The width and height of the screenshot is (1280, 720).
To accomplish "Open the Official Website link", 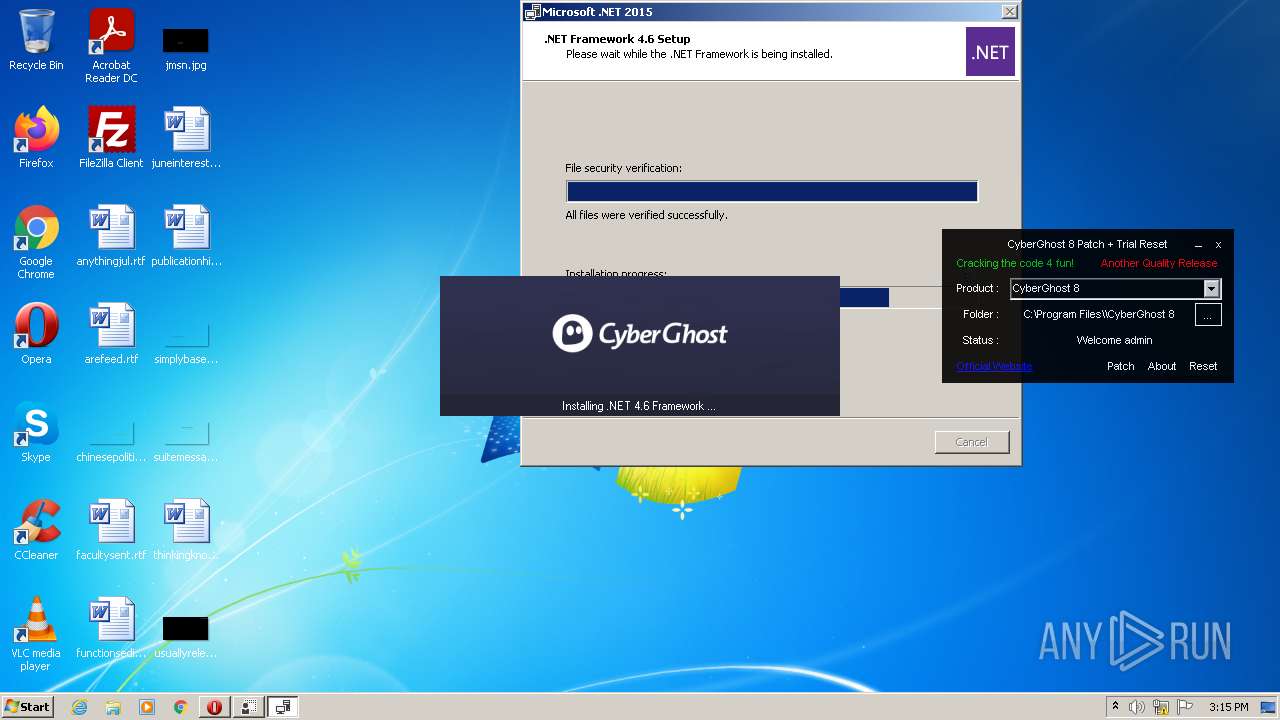I will [993, 366].
